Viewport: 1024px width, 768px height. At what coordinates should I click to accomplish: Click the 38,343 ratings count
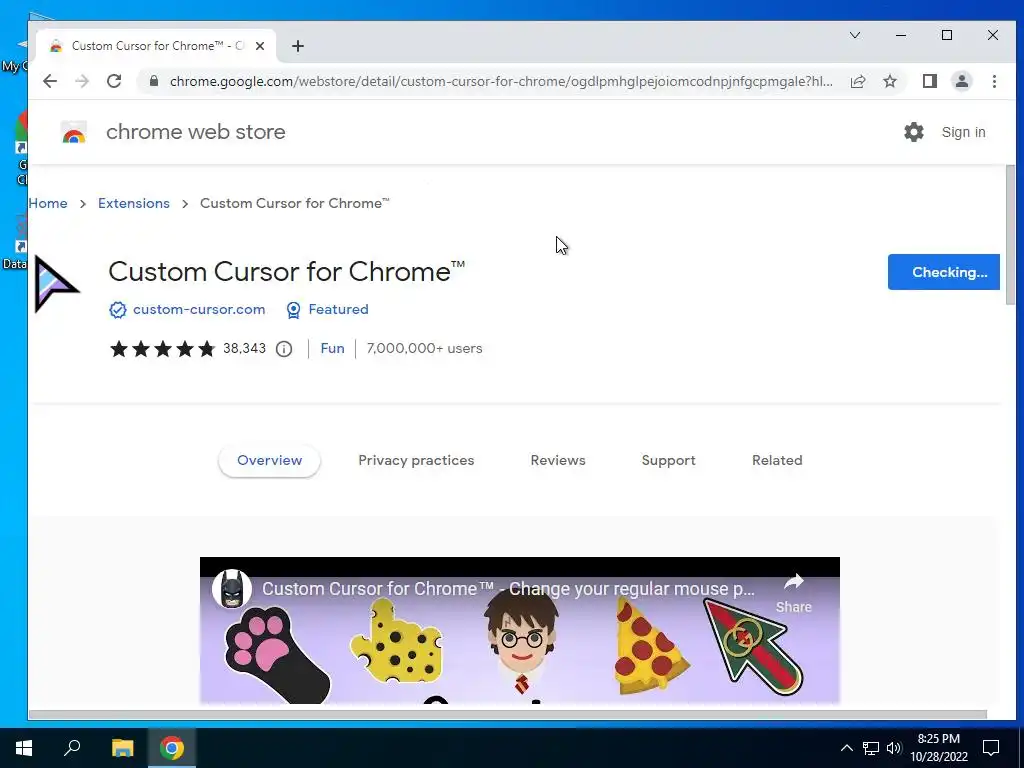244,349
